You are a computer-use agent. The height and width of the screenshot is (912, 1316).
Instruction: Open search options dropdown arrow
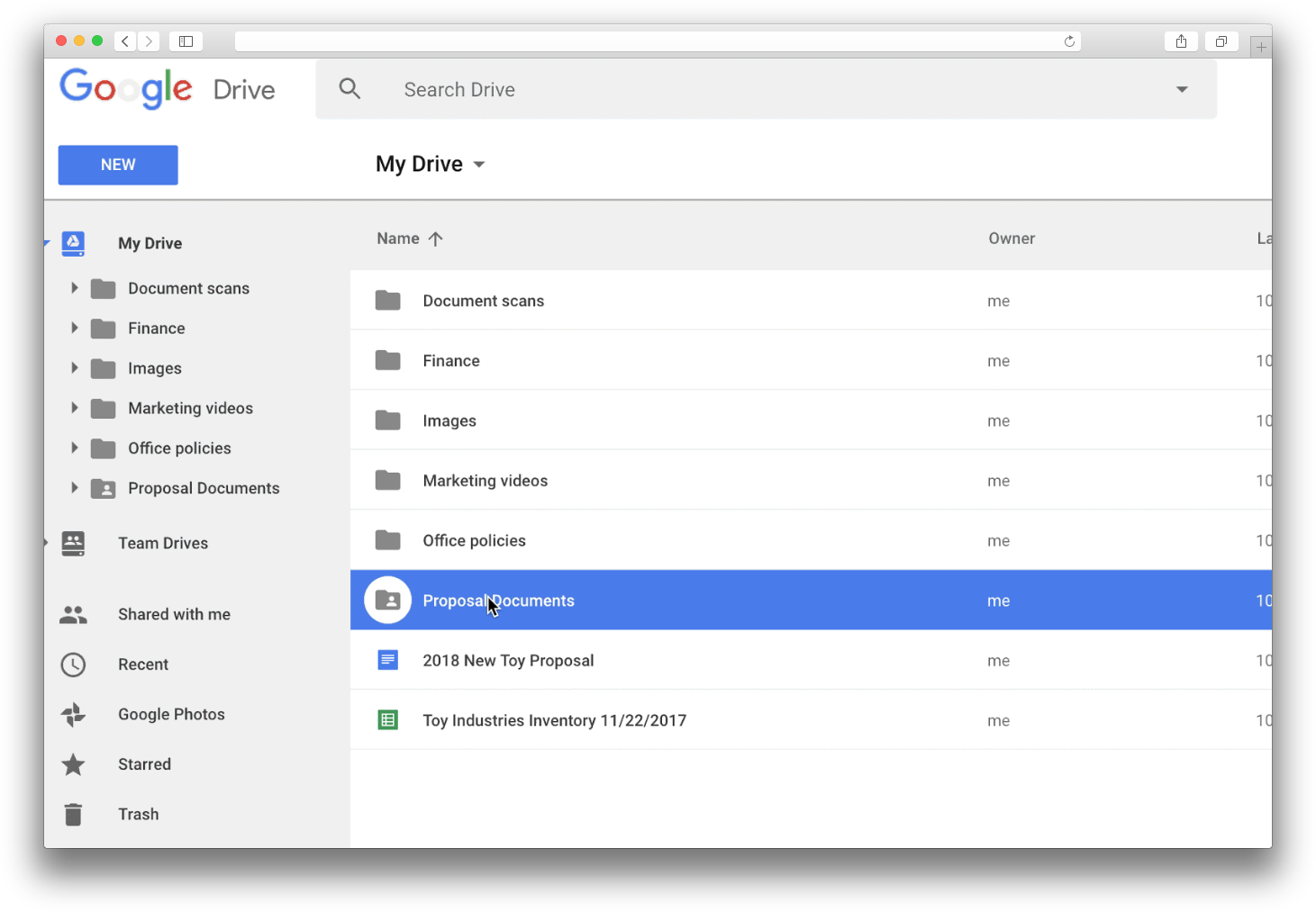[1182, 89]
